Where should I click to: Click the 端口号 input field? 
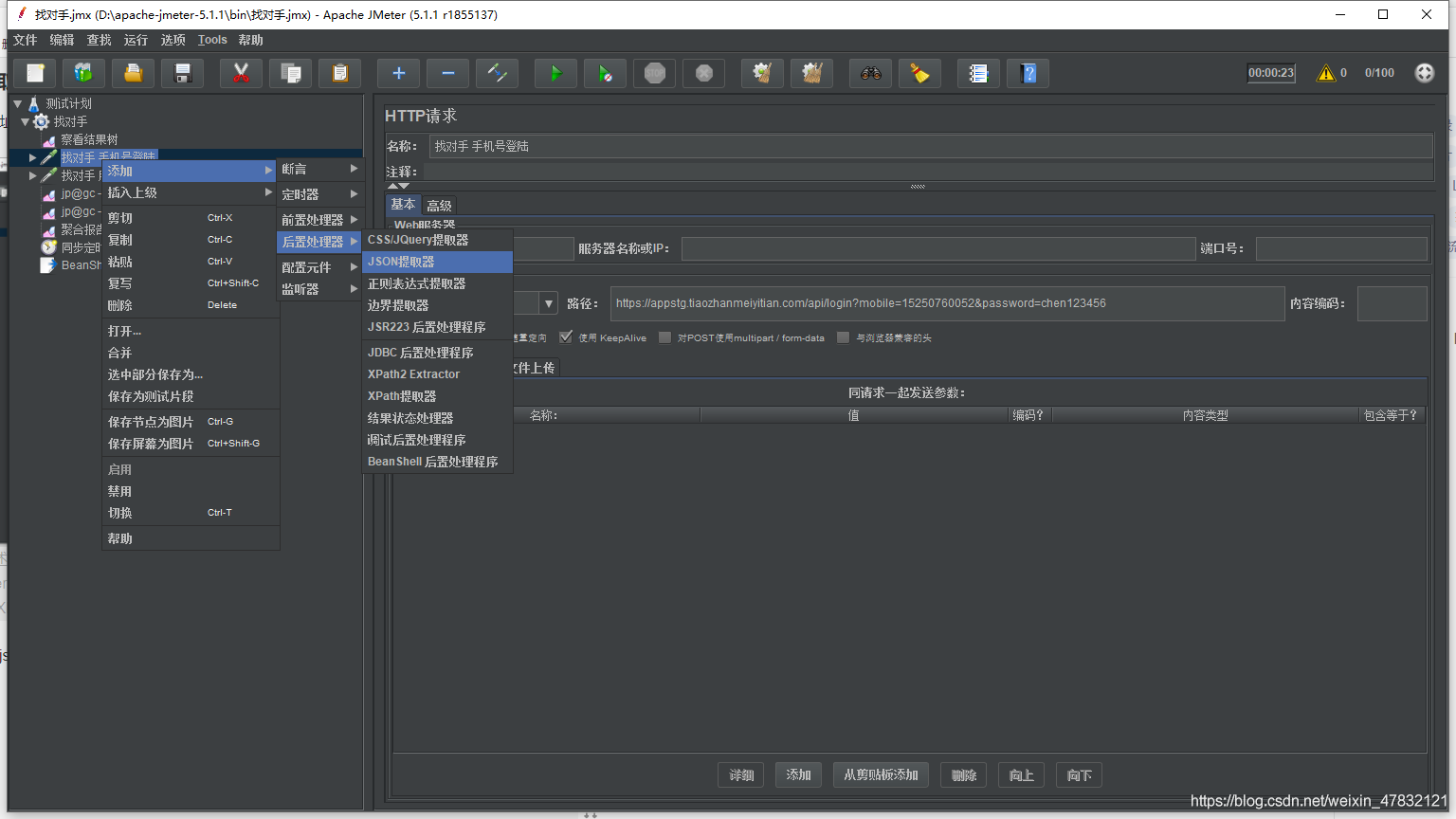pos(1341,248)
